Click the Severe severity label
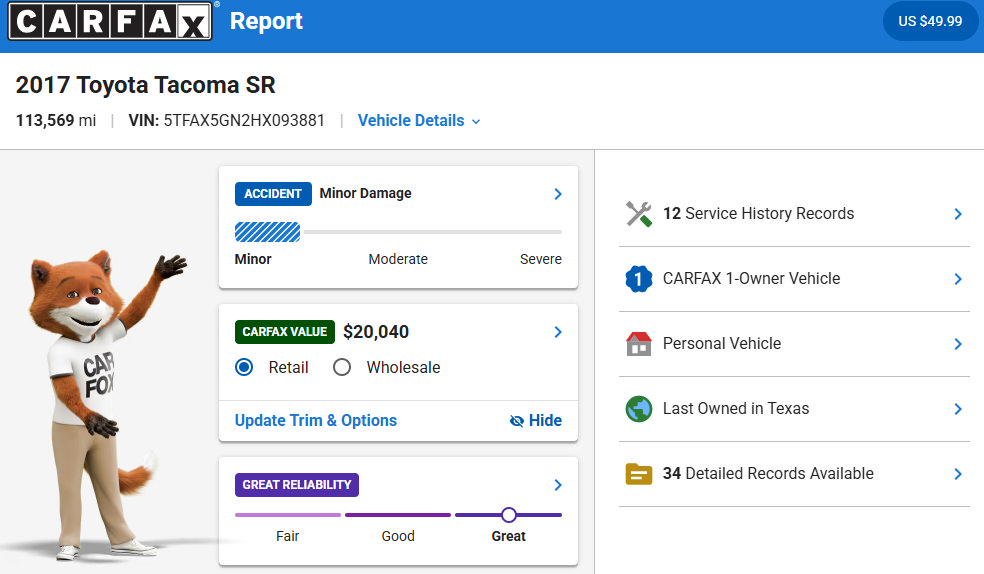 540,259
